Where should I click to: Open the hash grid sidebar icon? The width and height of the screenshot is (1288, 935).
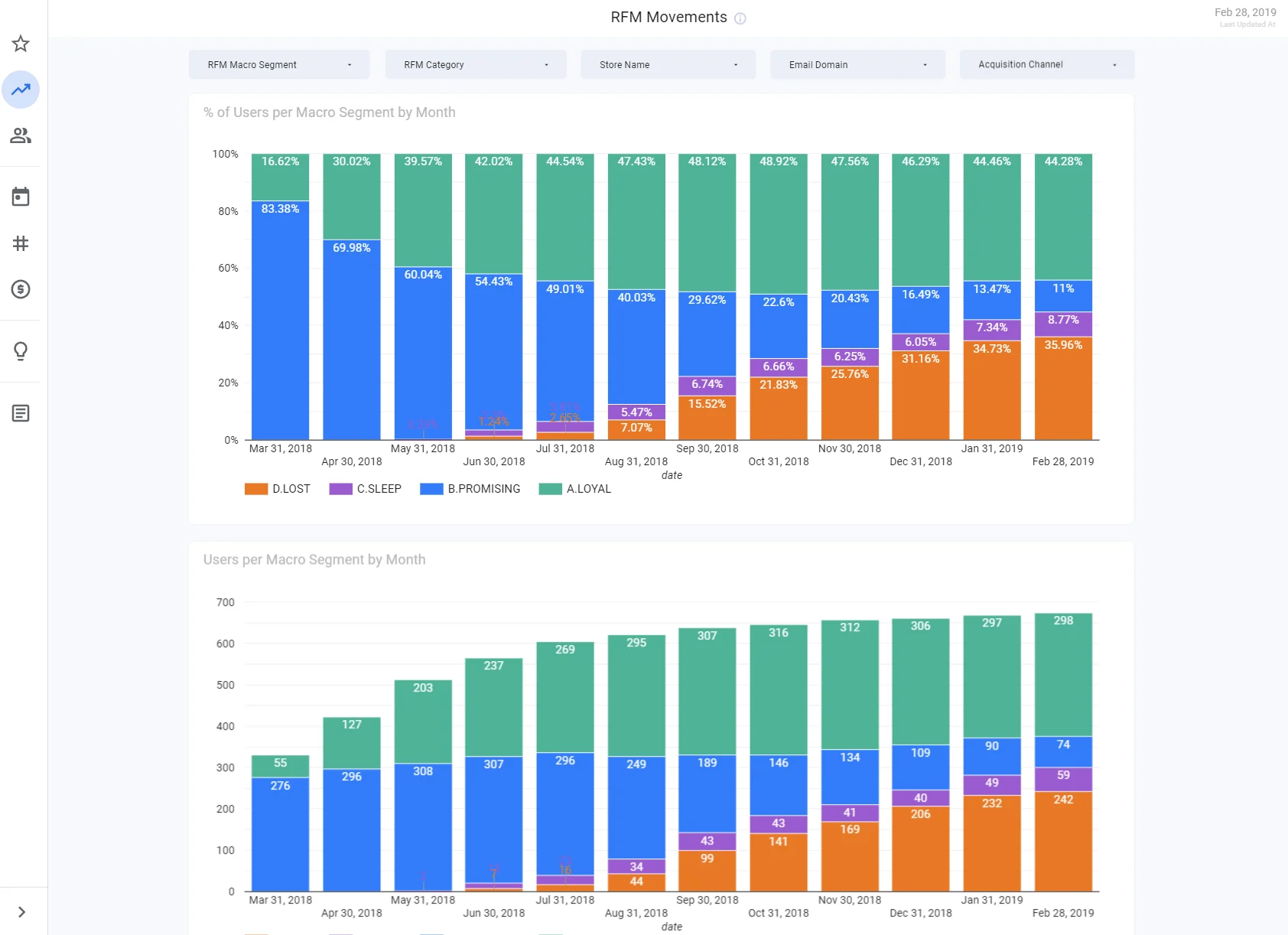tap(21, 243)
